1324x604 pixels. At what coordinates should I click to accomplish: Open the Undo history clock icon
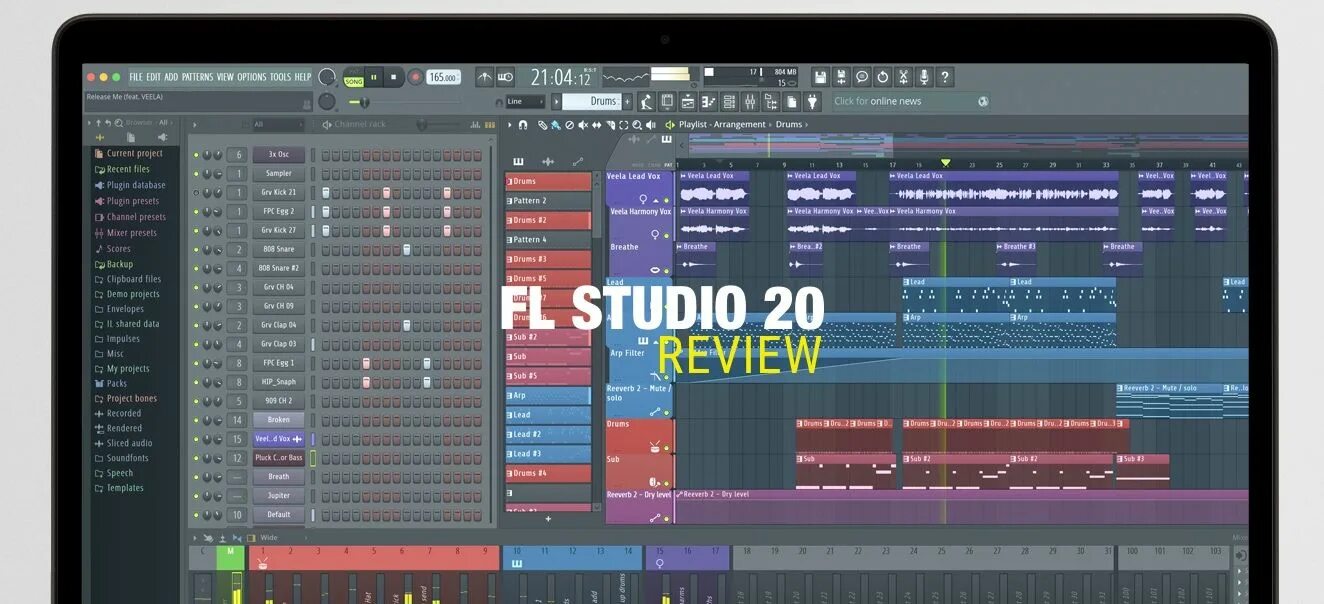pos(883,77)
